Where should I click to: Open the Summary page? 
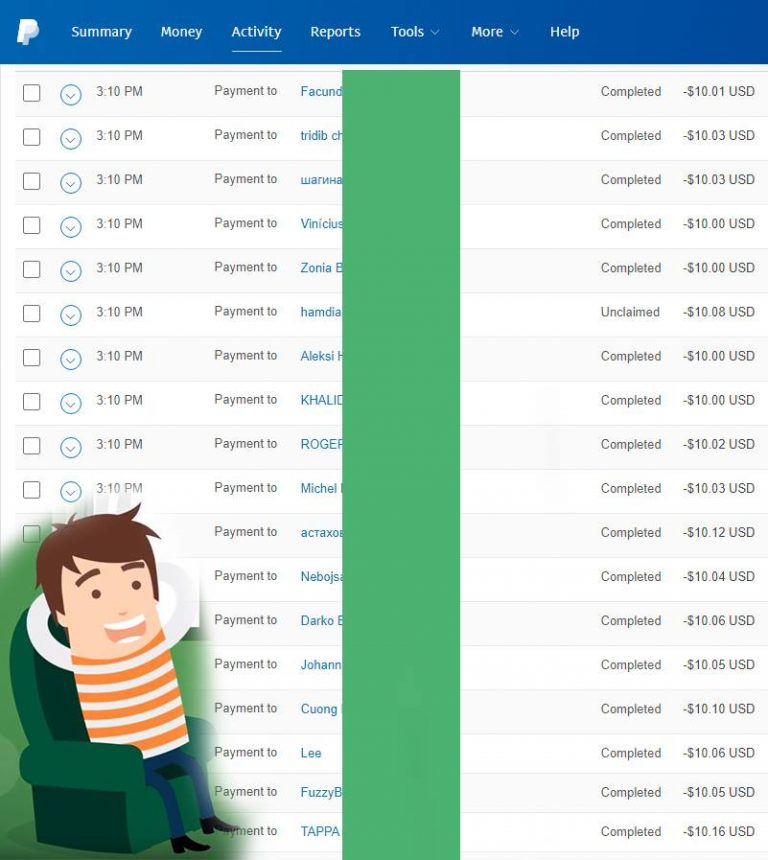pyautogui.click(x=101, y=32)
